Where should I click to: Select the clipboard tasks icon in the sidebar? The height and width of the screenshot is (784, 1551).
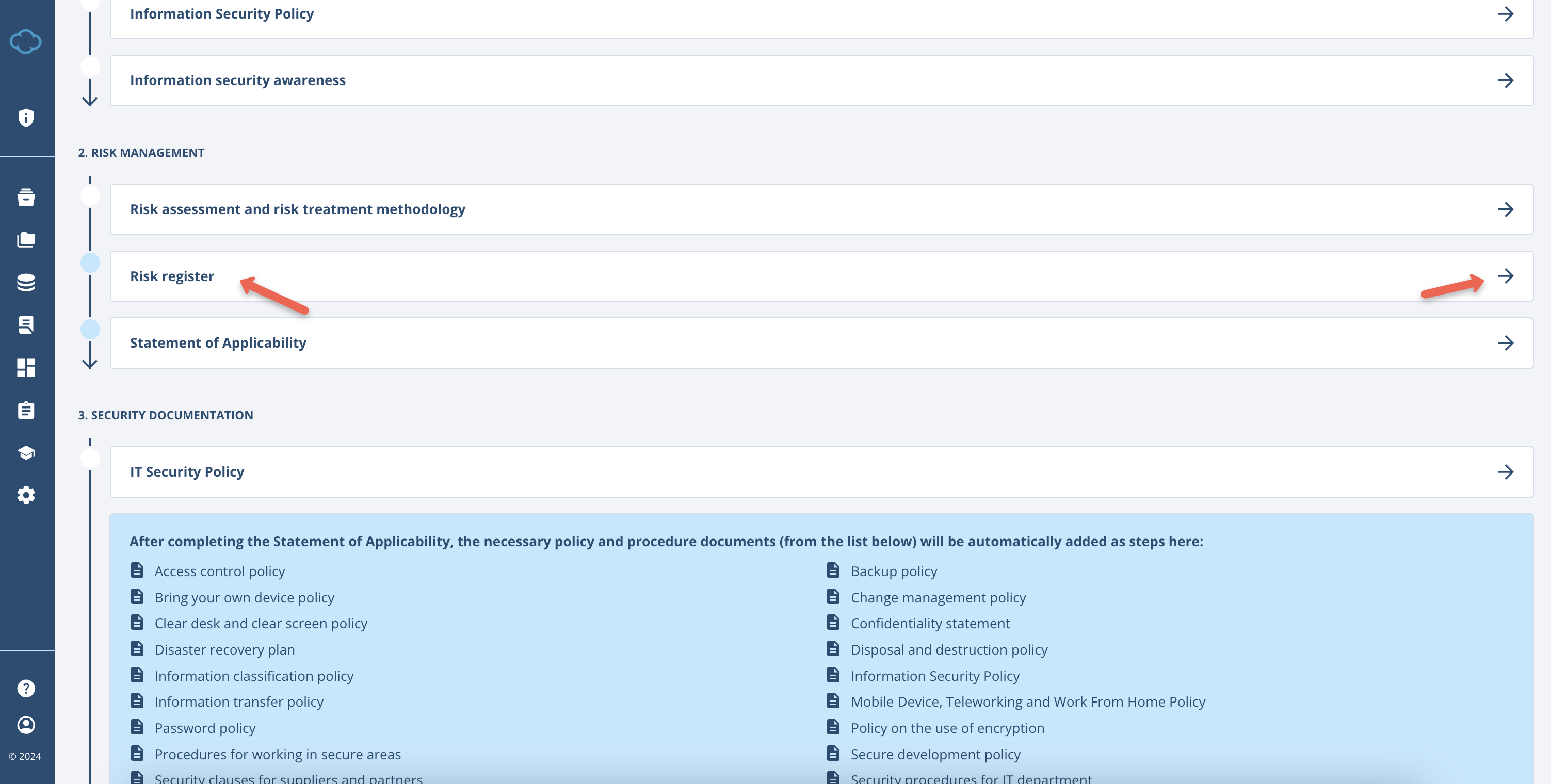click(x=26, y=410)
